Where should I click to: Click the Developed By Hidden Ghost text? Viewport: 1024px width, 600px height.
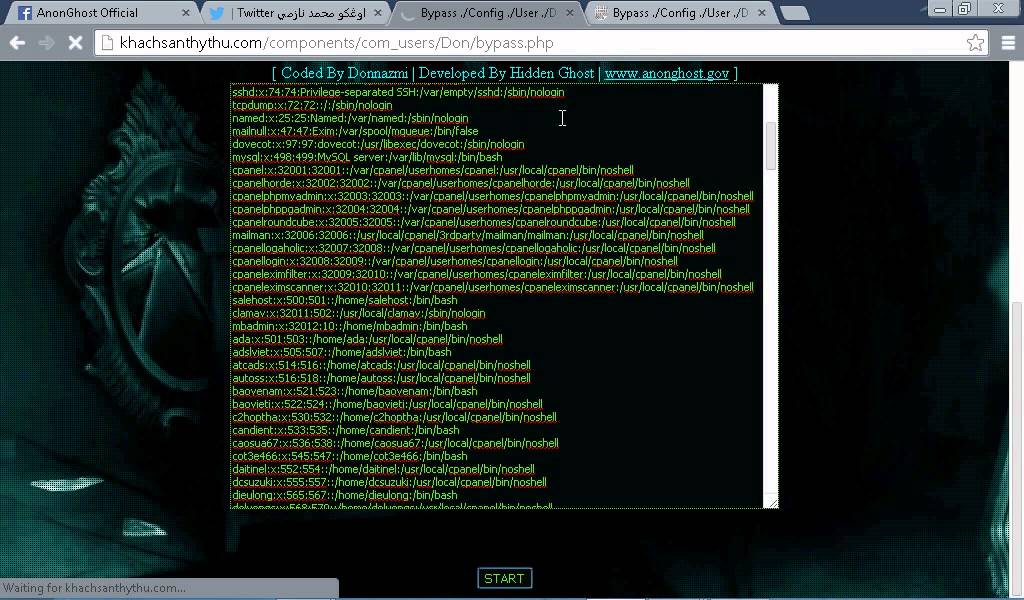click(x=506, y=73)
